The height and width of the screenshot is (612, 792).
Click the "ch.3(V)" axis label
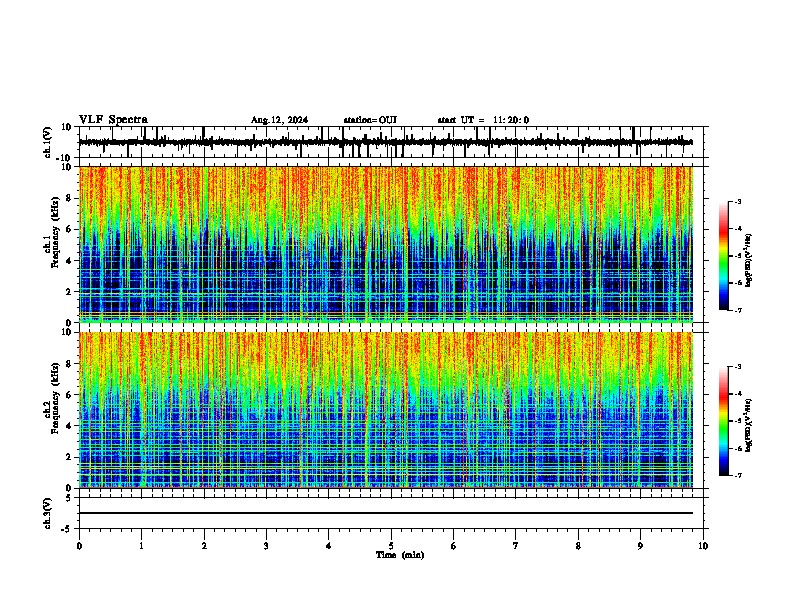[47, 513]
